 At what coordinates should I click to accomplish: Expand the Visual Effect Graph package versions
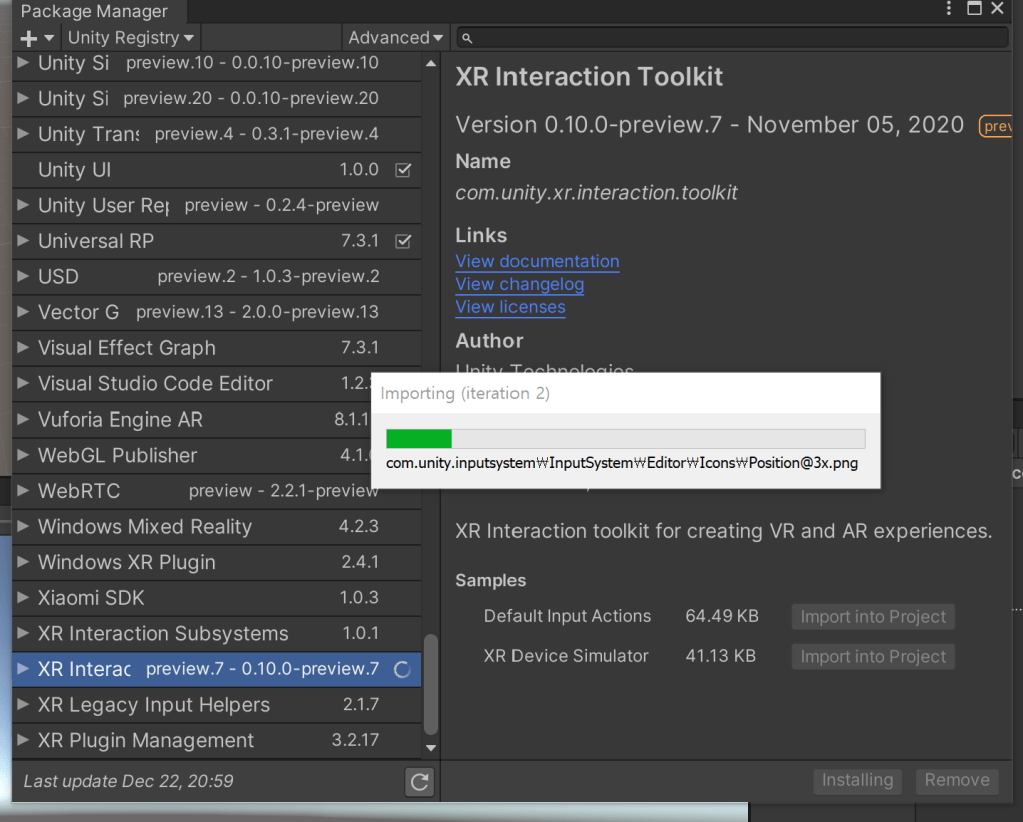tap(24, 349)
